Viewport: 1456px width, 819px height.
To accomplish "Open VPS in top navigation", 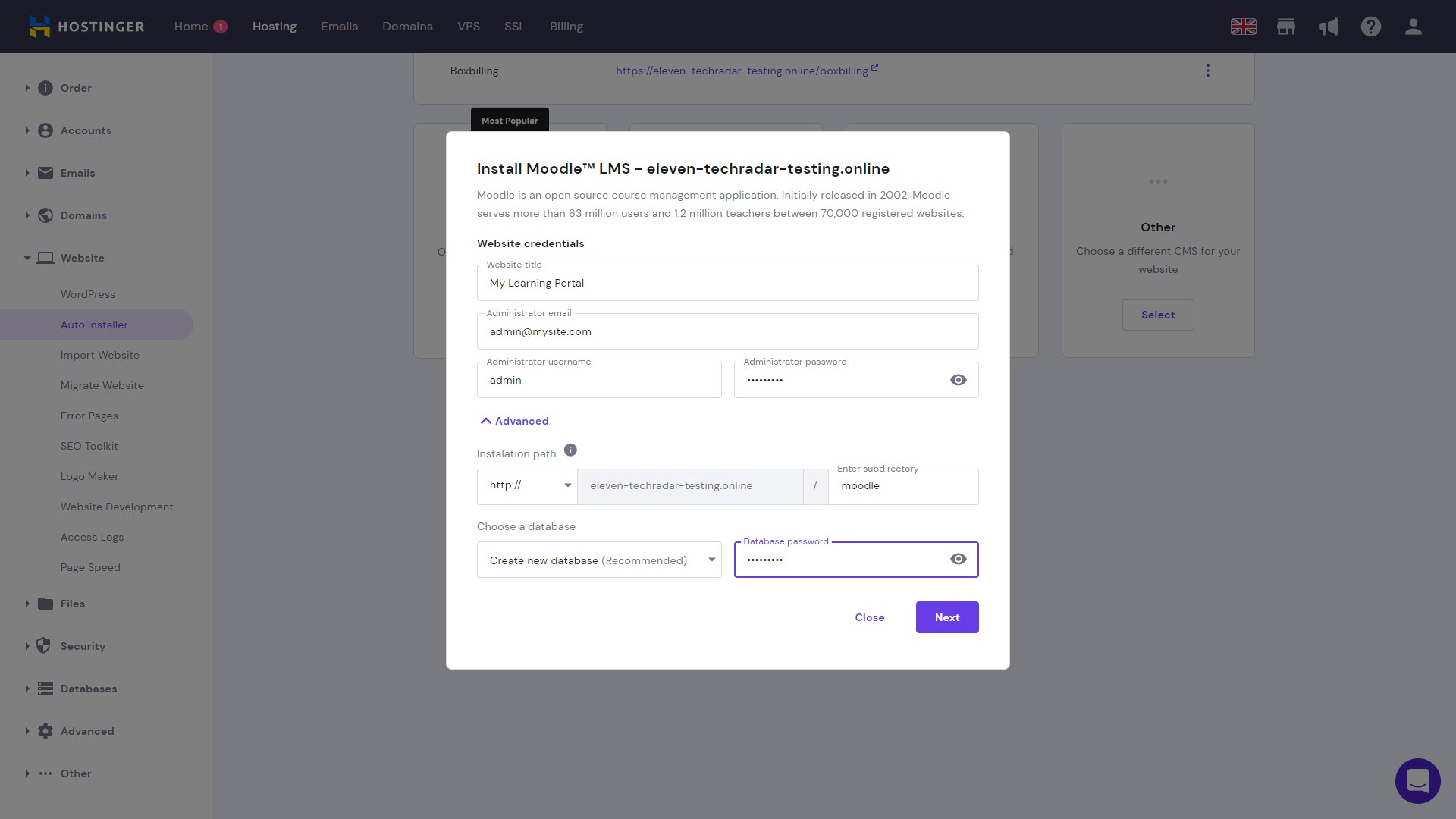I will click(x=469, y=27).
